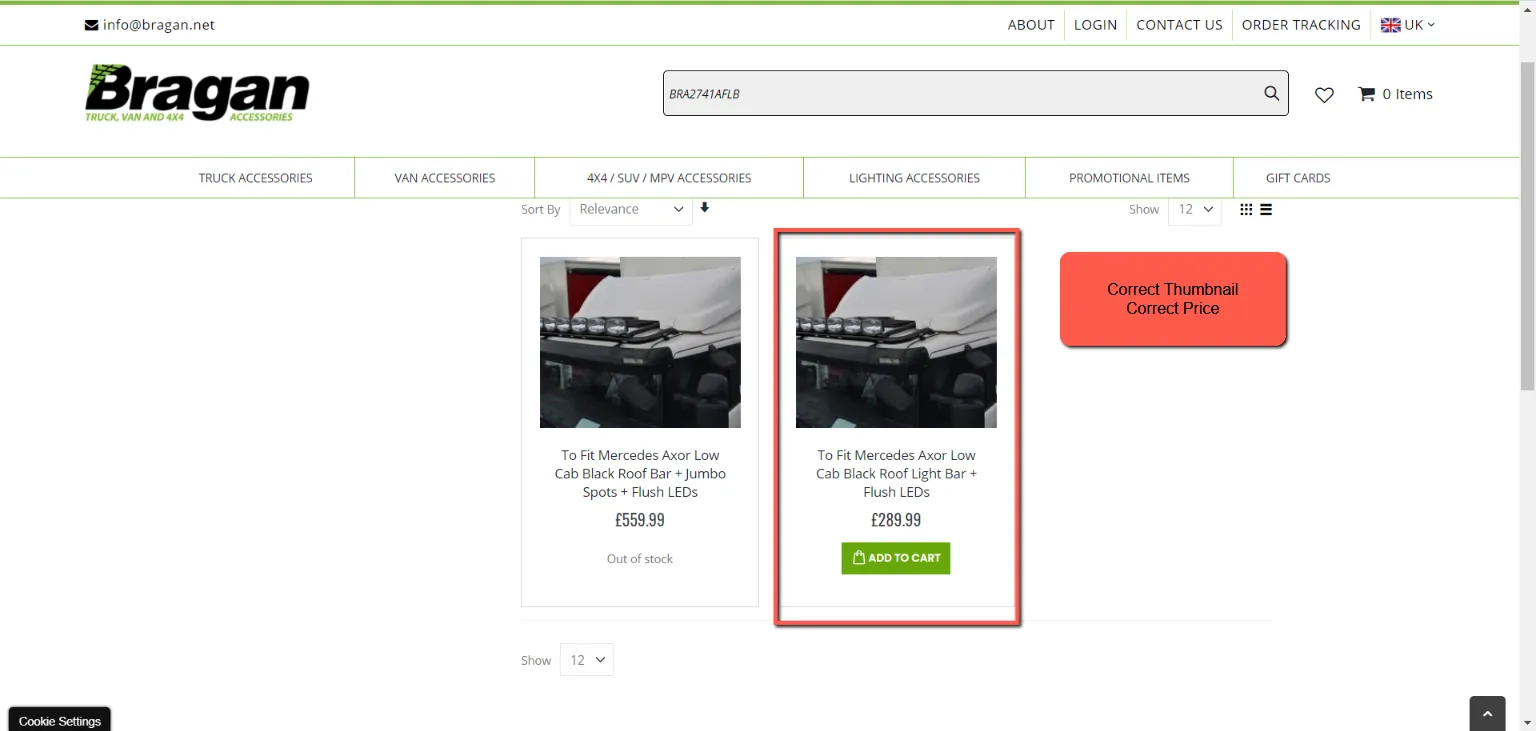
Task: Open Promotional Items menu
Action: click(1129, 178)
